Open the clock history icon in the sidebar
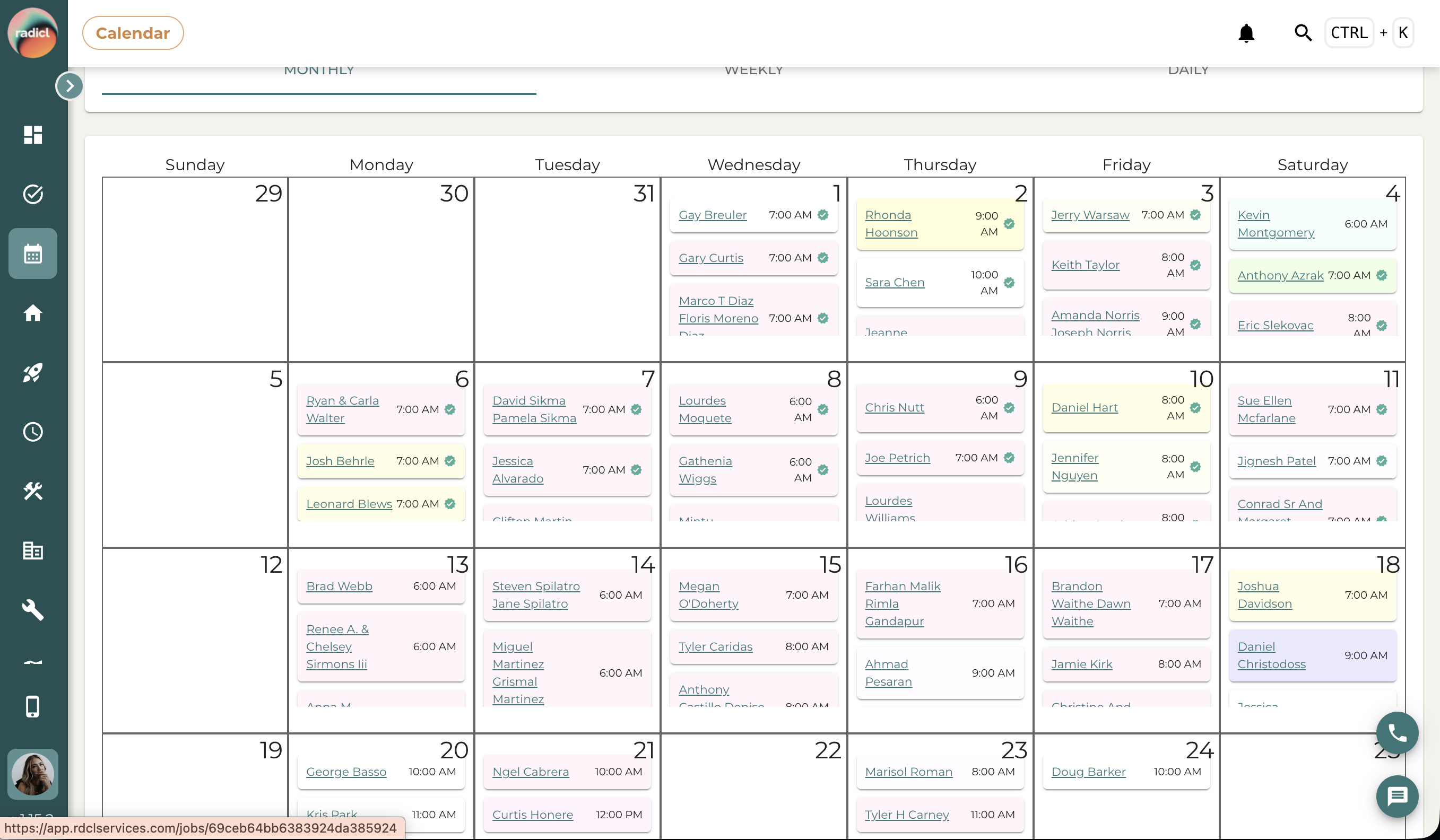 click(32, 432)
